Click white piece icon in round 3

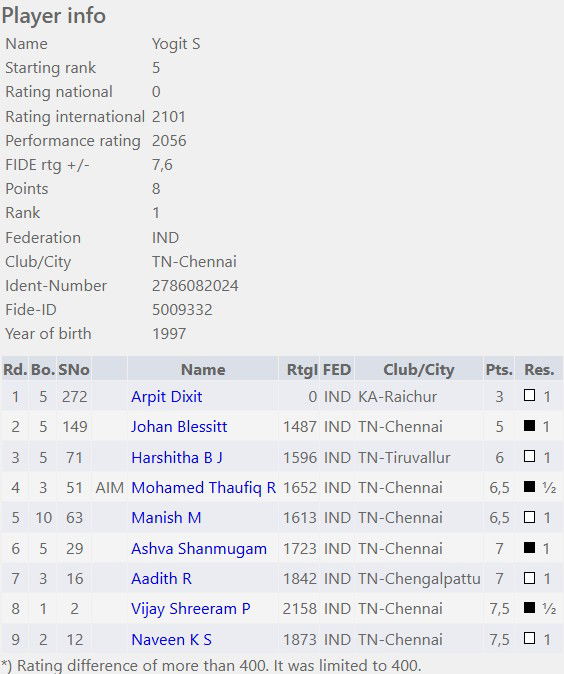click(x=530, y=456)
